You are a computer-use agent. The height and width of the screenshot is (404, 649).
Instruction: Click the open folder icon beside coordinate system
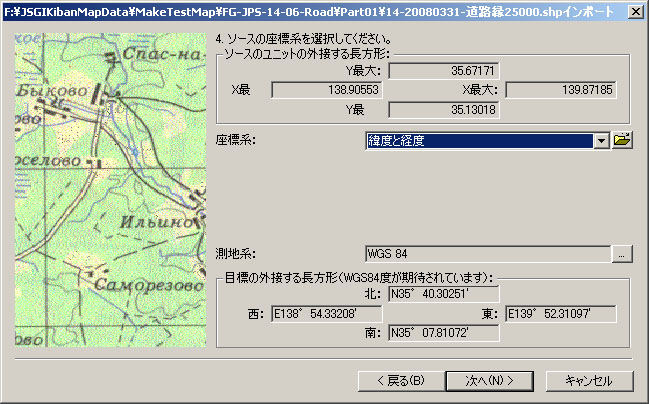623,140
